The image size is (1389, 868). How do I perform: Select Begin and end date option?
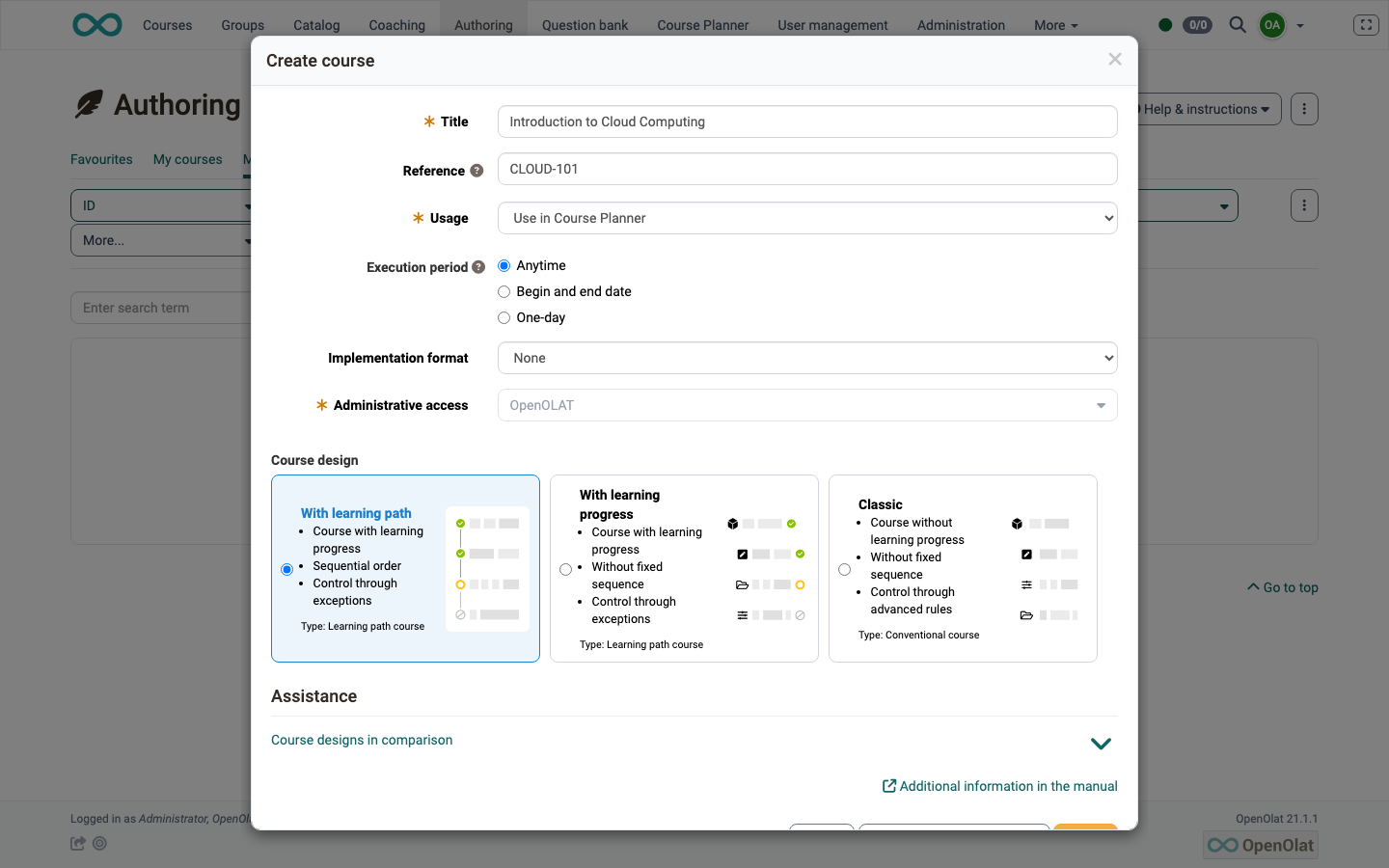pos(504,291)
